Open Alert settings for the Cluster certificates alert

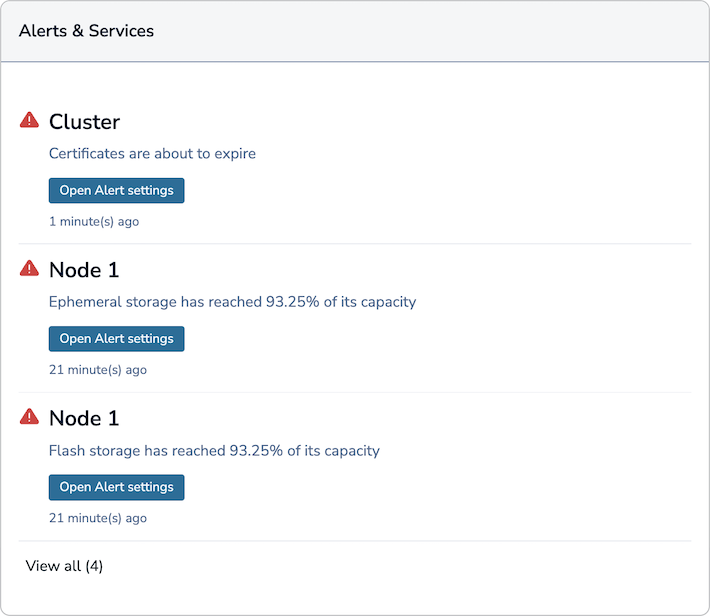[116, 190]
